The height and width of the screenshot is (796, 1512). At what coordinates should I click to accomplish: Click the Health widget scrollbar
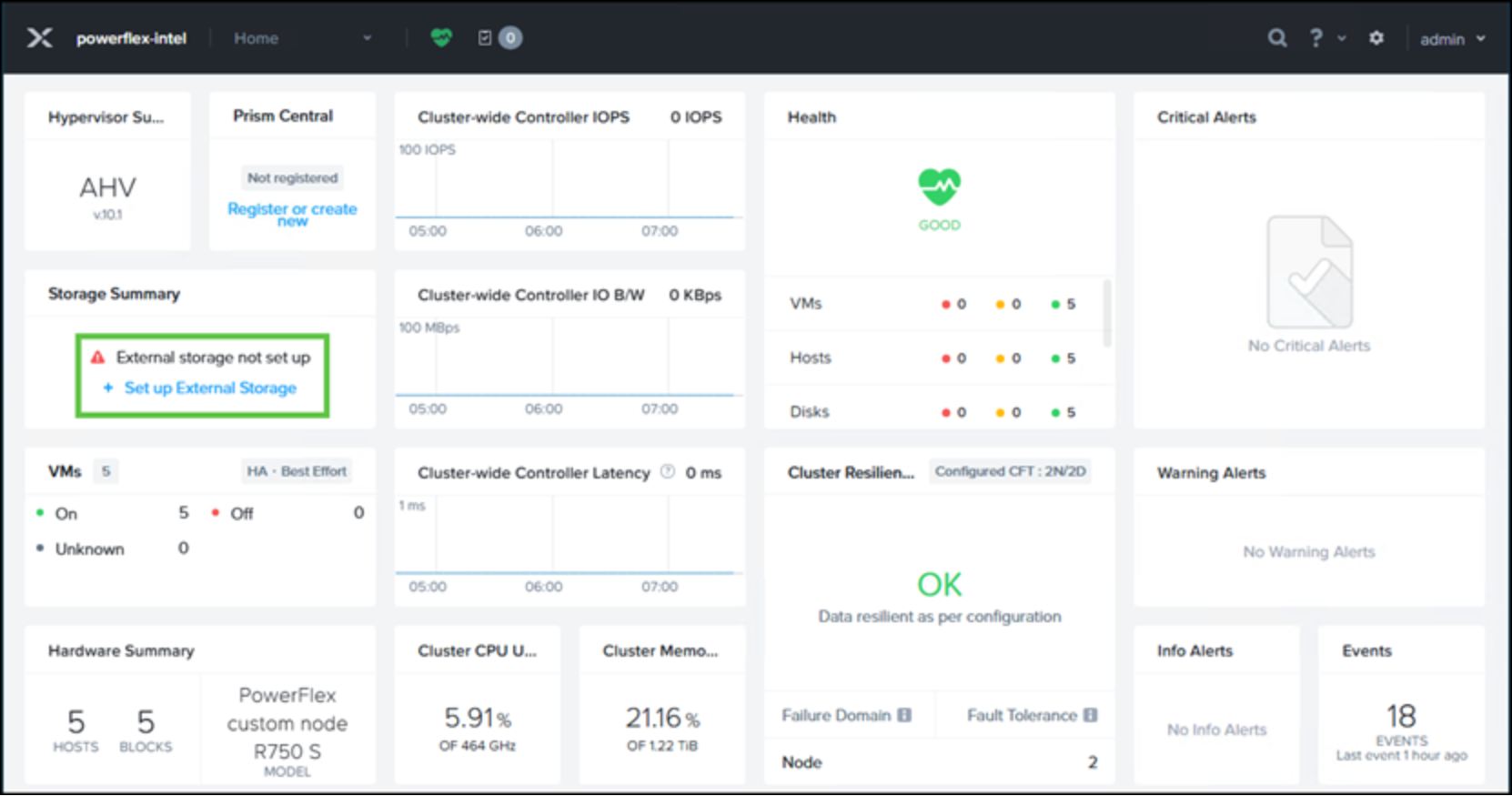1107,314
